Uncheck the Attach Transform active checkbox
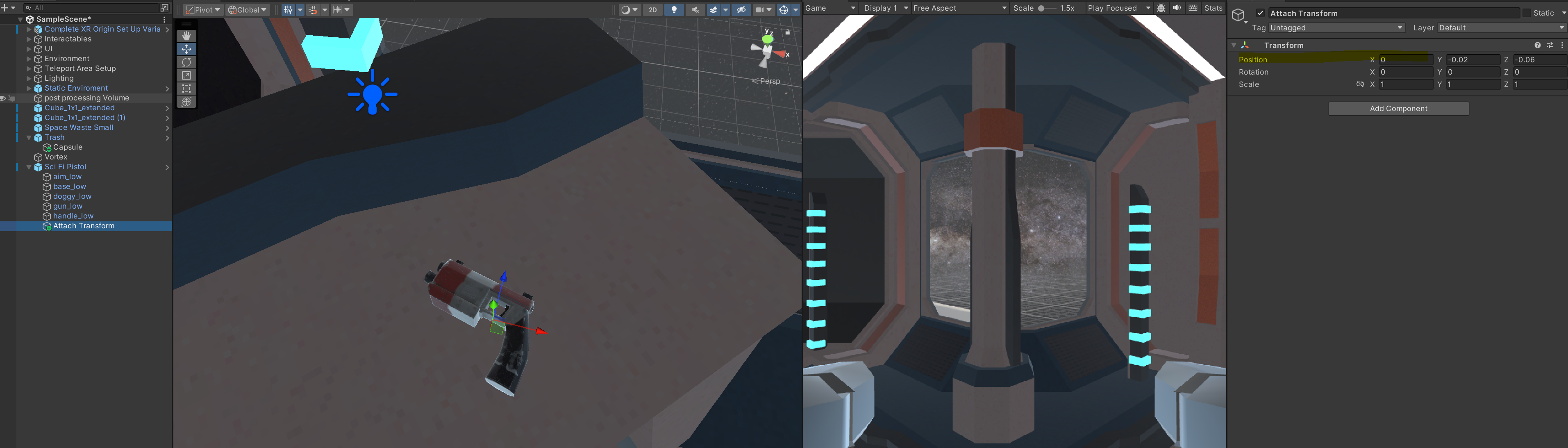Image resolution: width=1568 pixels, height=448 pixels. click(1261, 13)
